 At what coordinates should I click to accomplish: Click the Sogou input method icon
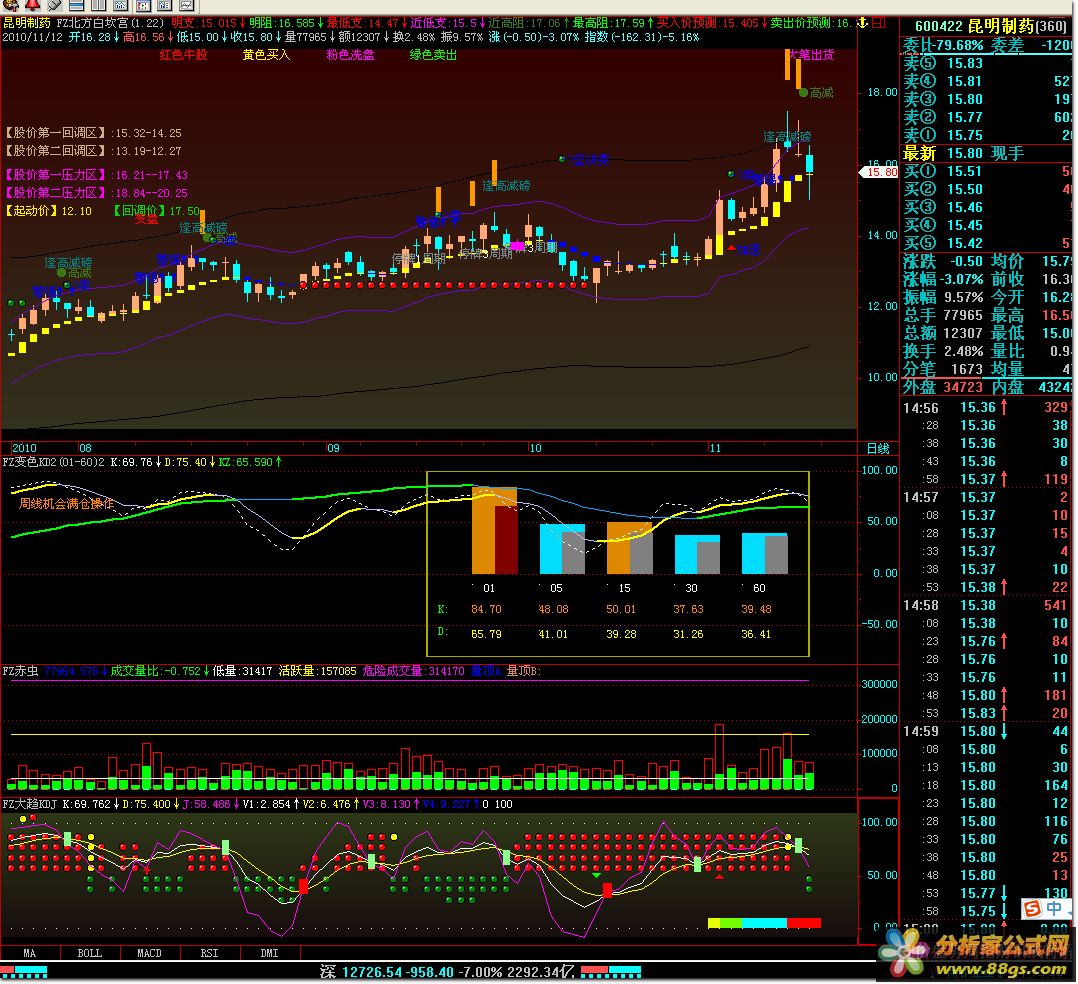[1032, 908]
